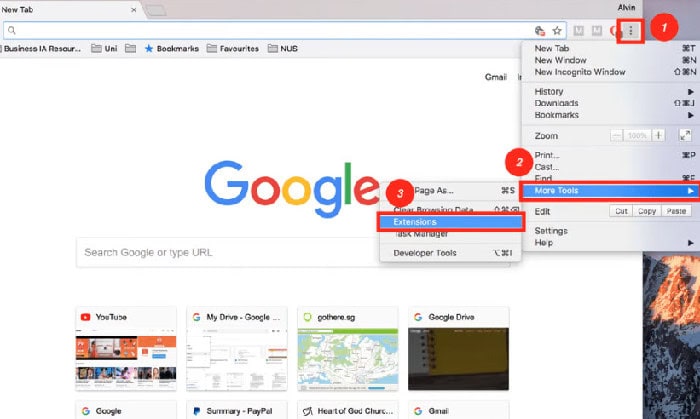Image resolution: width=700 pixels, height=419 pixels.
Task: Open the Favourites bookmarks folder
Action: pyautogui.click(x=233, y=49)
